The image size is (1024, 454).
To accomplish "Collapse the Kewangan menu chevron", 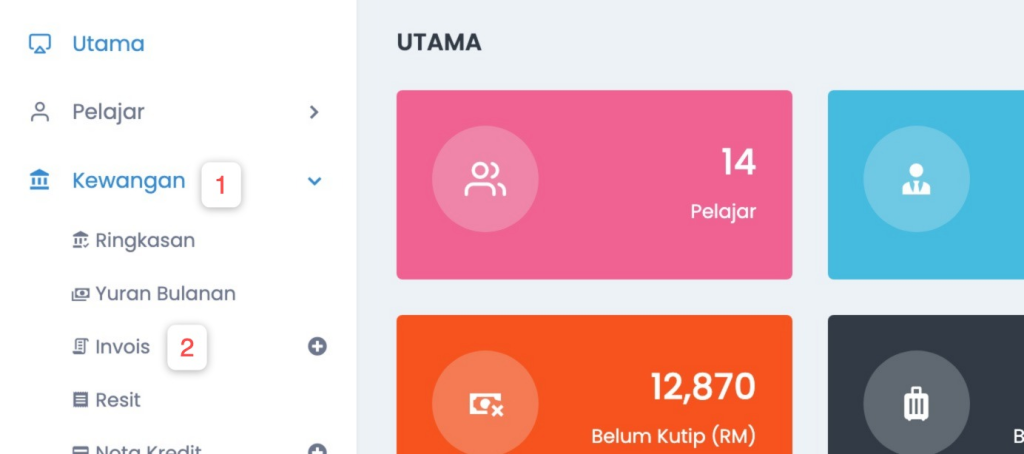I will [x=315, y=181].
